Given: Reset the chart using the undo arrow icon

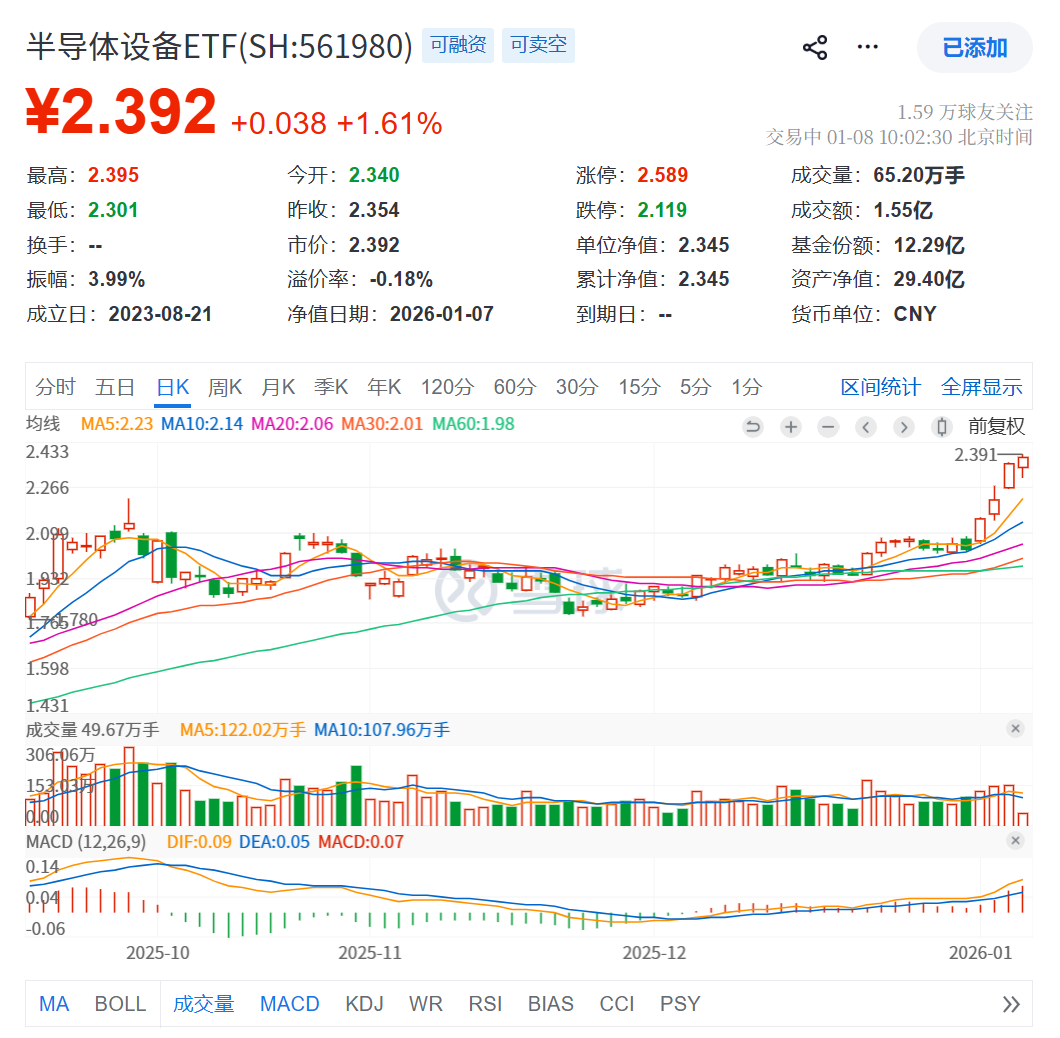Looking at the screenshot, I should 753,427.
